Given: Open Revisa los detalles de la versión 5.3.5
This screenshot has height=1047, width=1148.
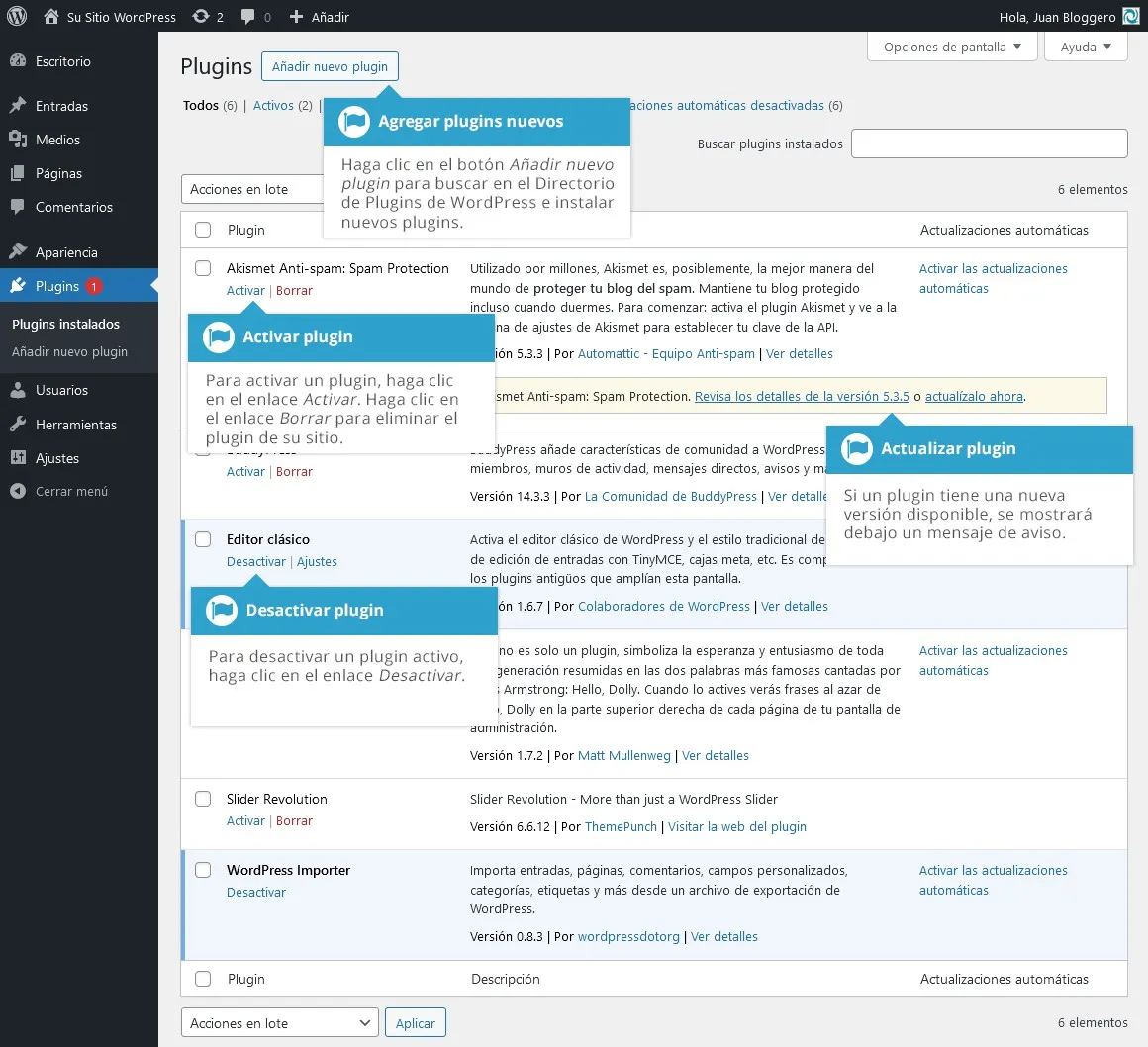Looking at the screenshot, I should (802, 396).
